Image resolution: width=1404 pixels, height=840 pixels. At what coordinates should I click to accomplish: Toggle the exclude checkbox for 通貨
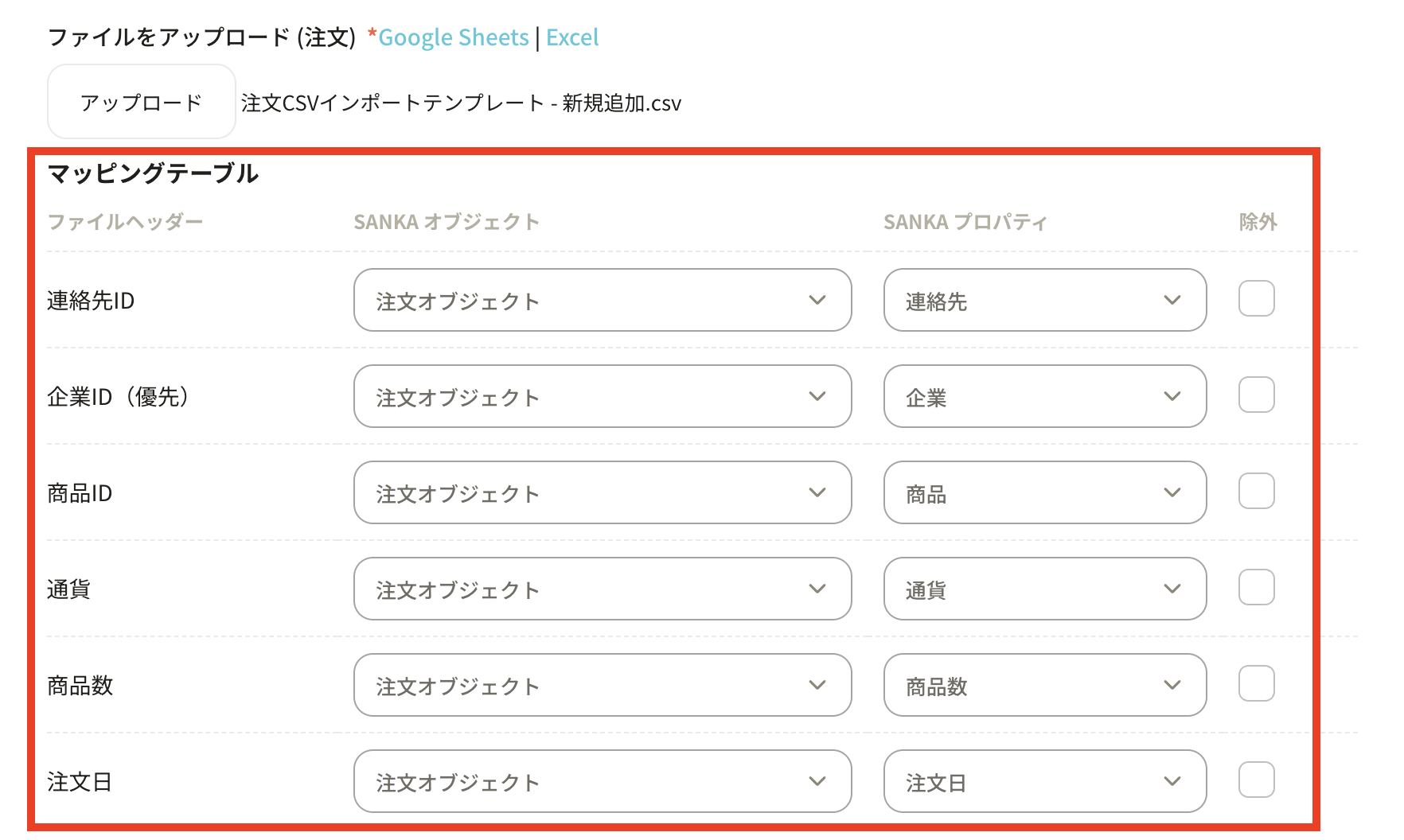(x=1256, y=588)
